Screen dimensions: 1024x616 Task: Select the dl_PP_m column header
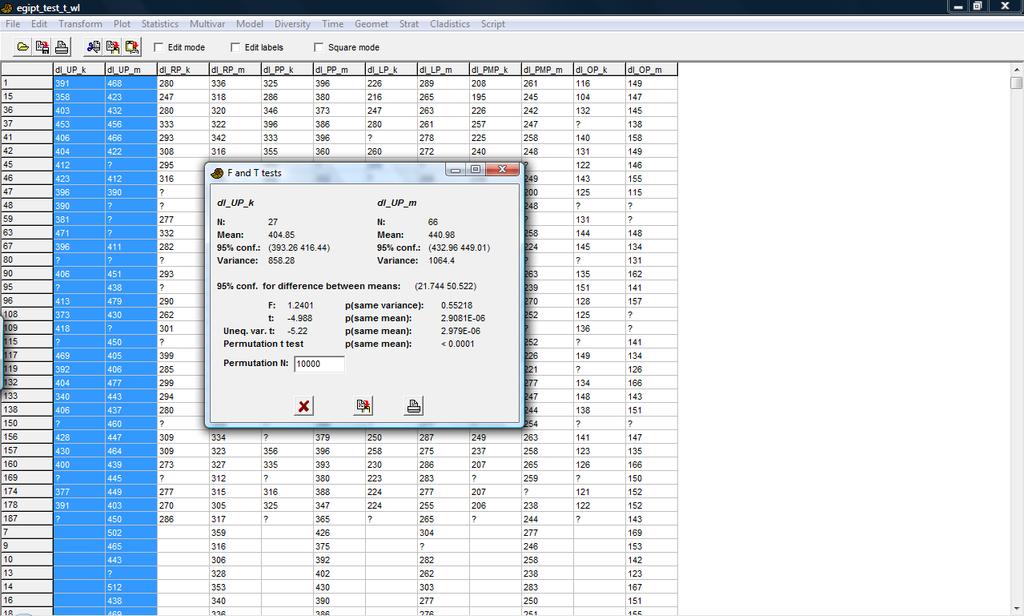point(340,69)
